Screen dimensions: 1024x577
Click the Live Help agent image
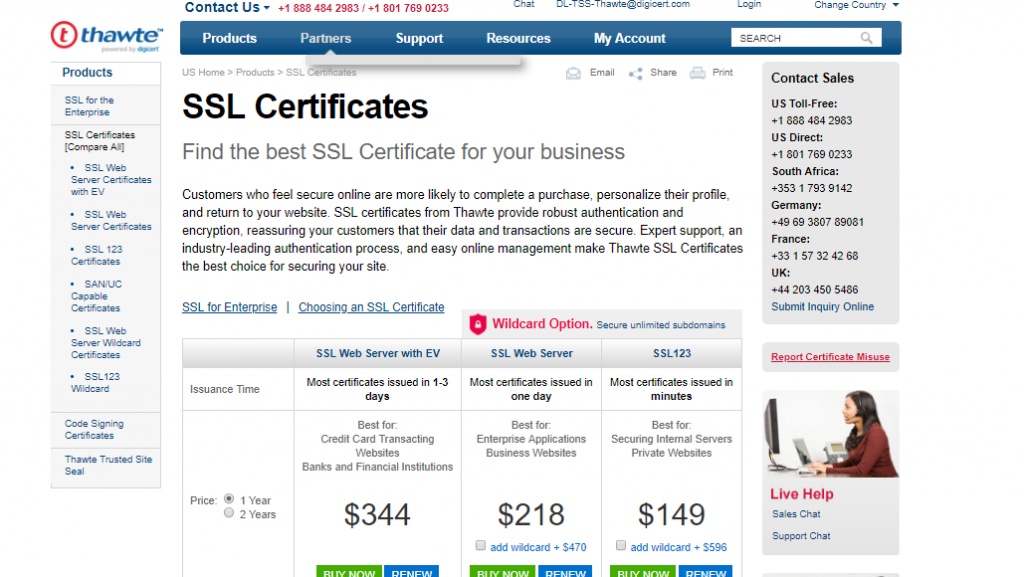(x=829, y=432)
